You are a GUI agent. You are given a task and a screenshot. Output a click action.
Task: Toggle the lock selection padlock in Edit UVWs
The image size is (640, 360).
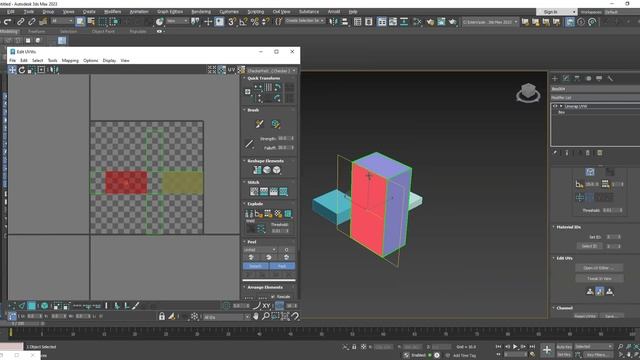[x=162, y=316]
